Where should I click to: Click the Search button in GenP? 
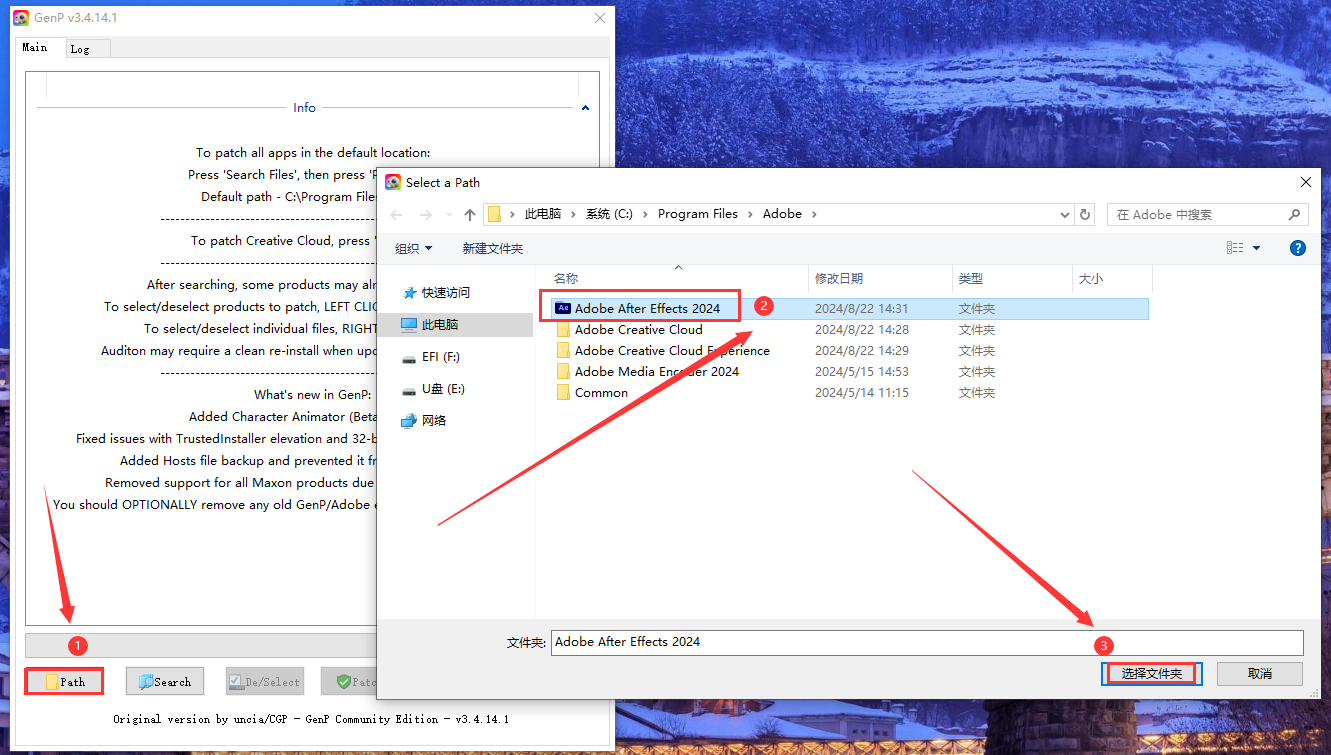point(165,682)
